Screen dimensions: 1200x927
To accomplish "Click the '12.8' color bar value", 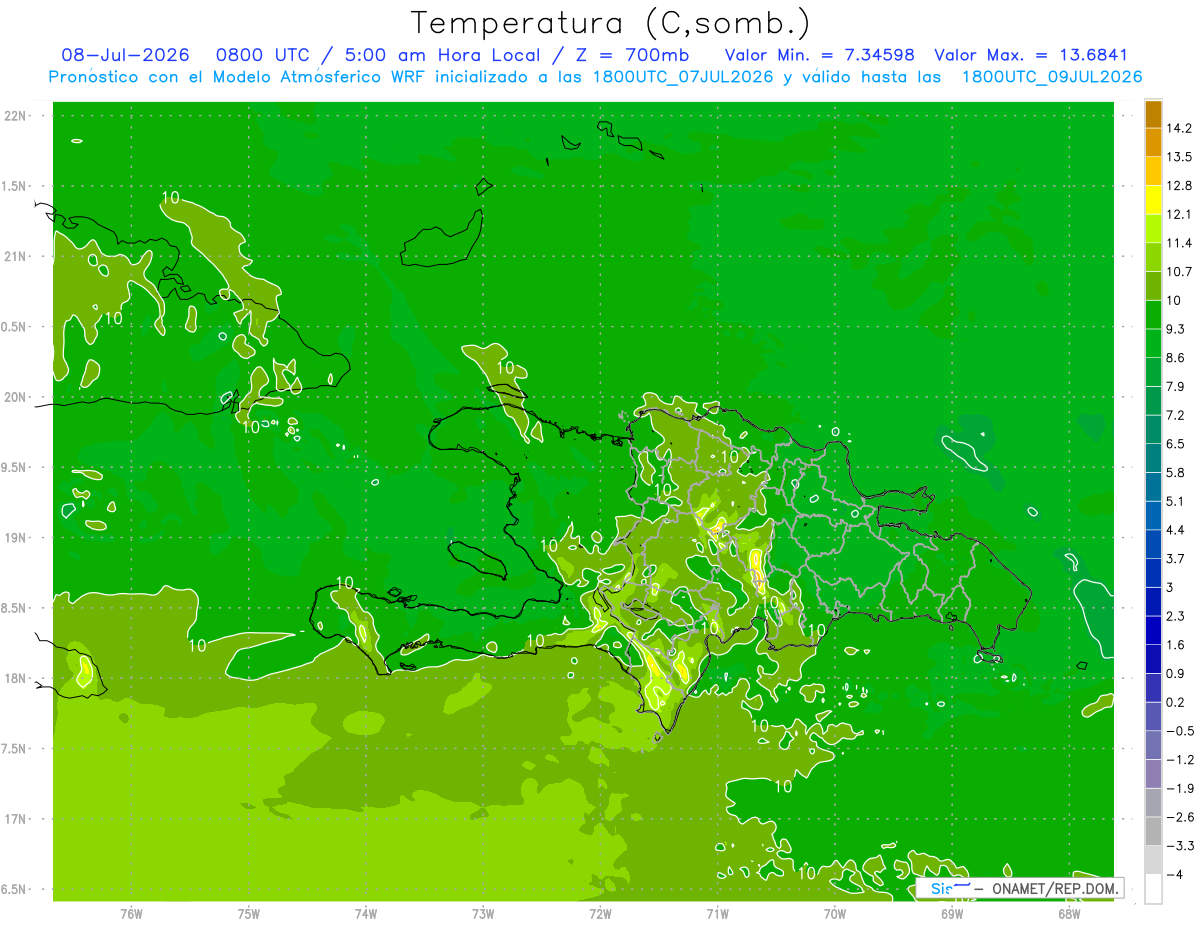I will (x=1178, y=185).
